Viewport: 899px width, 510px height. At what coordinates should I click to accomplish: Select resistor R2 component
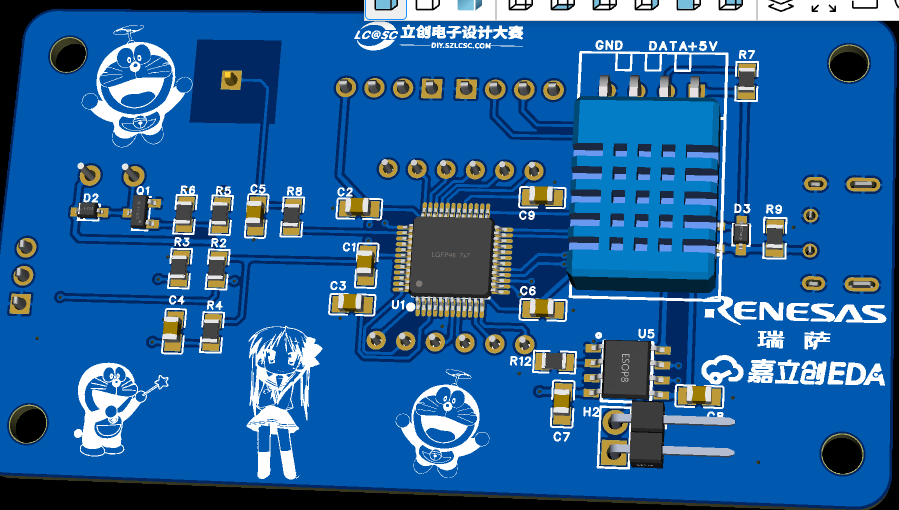[x=217, y=269]
